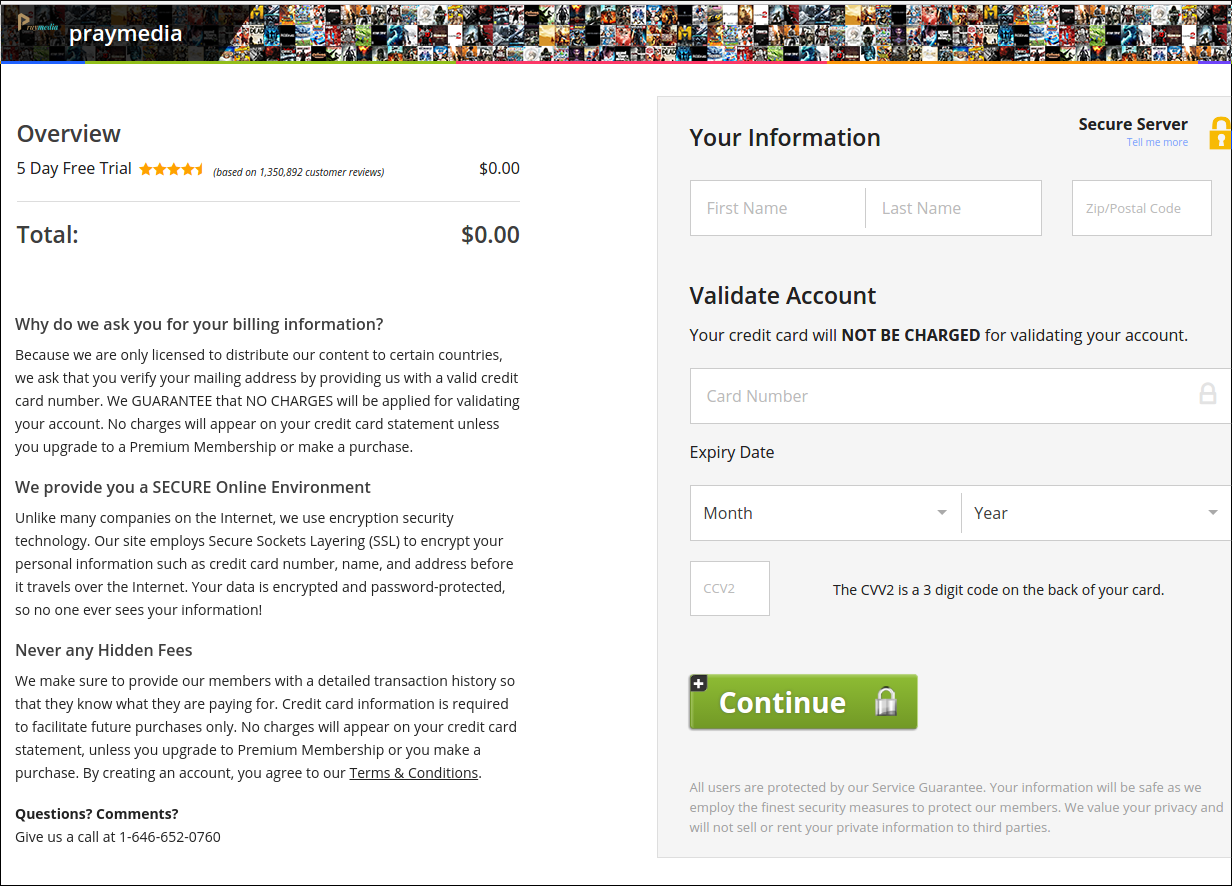Click the phone number 1-646-652-0760

click(x=170, y=837)
